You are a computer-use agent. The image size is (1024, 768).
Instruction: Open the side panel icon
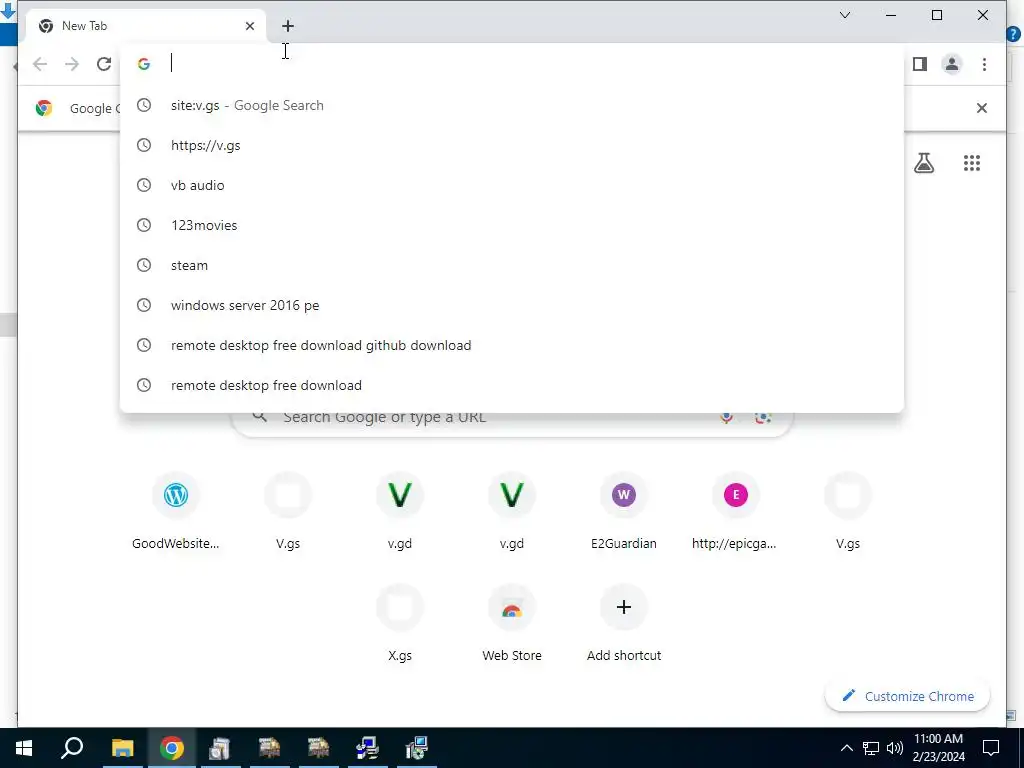[920, 64]
